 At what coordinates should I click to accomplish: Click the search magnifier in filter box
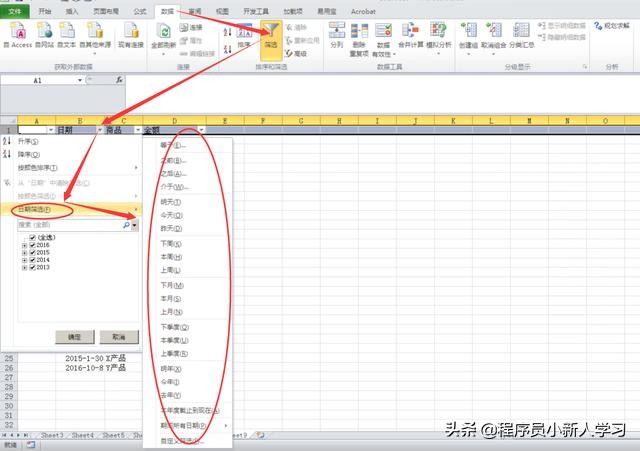tap(127, 225)
